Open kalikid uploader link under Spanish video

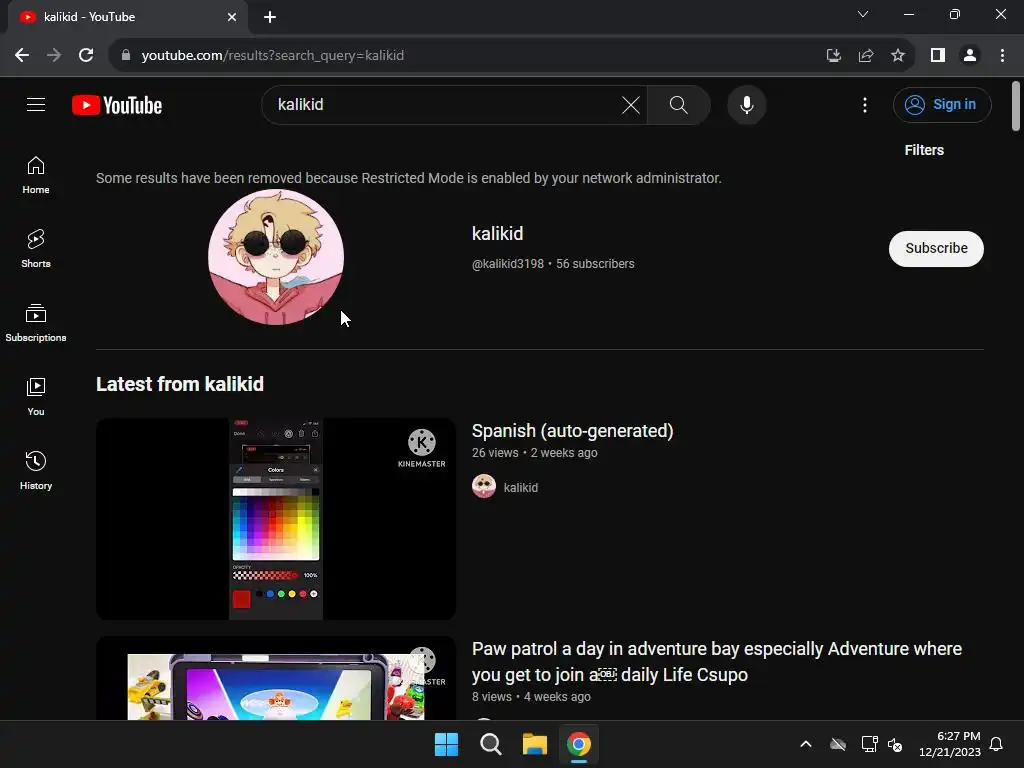click(x=520, y=487)
